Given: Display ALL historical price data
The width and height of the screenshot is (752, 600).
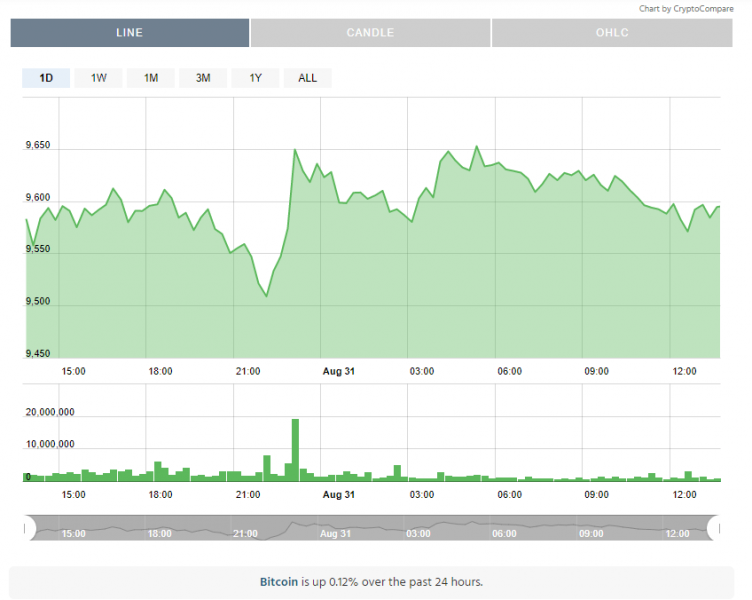Looking at the screenshot, I should pyautogui.click(x=307, y=78).
